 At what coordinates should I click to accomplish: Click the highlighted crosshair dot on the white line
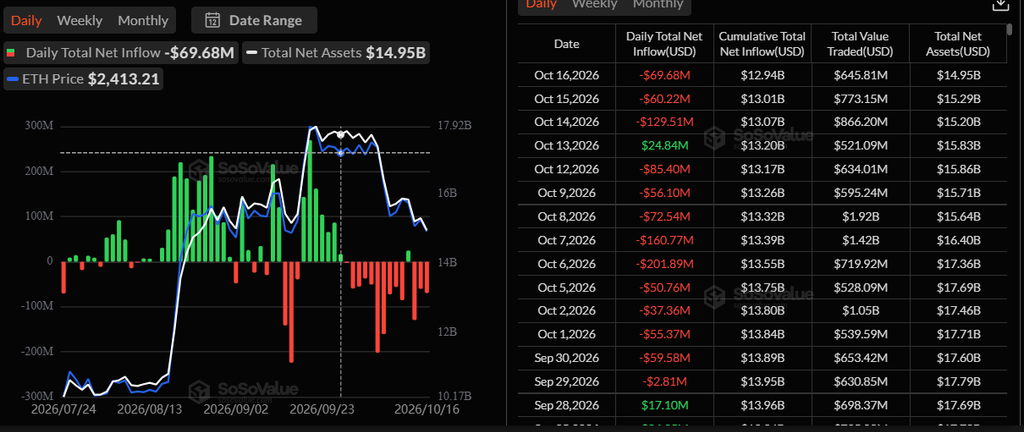click(340, 134)
